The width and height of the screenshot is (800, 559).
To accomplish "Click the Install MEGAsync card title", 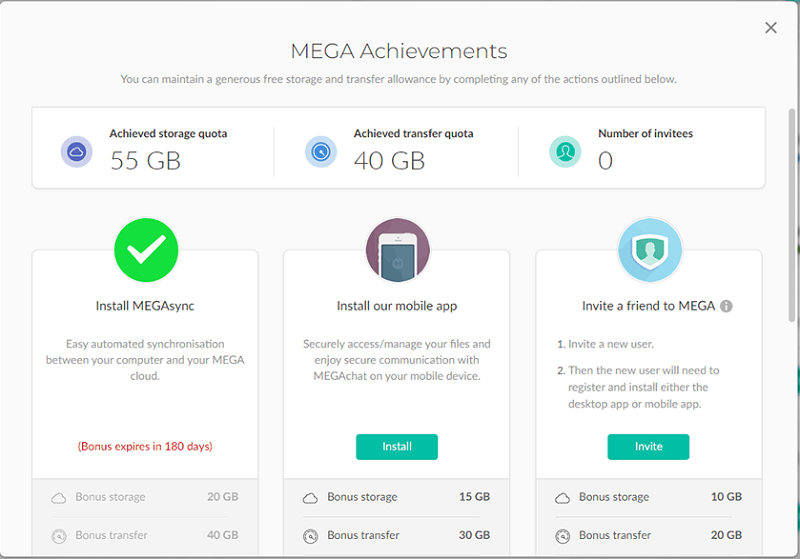I will pyautogui.click(x=145, y=306).
